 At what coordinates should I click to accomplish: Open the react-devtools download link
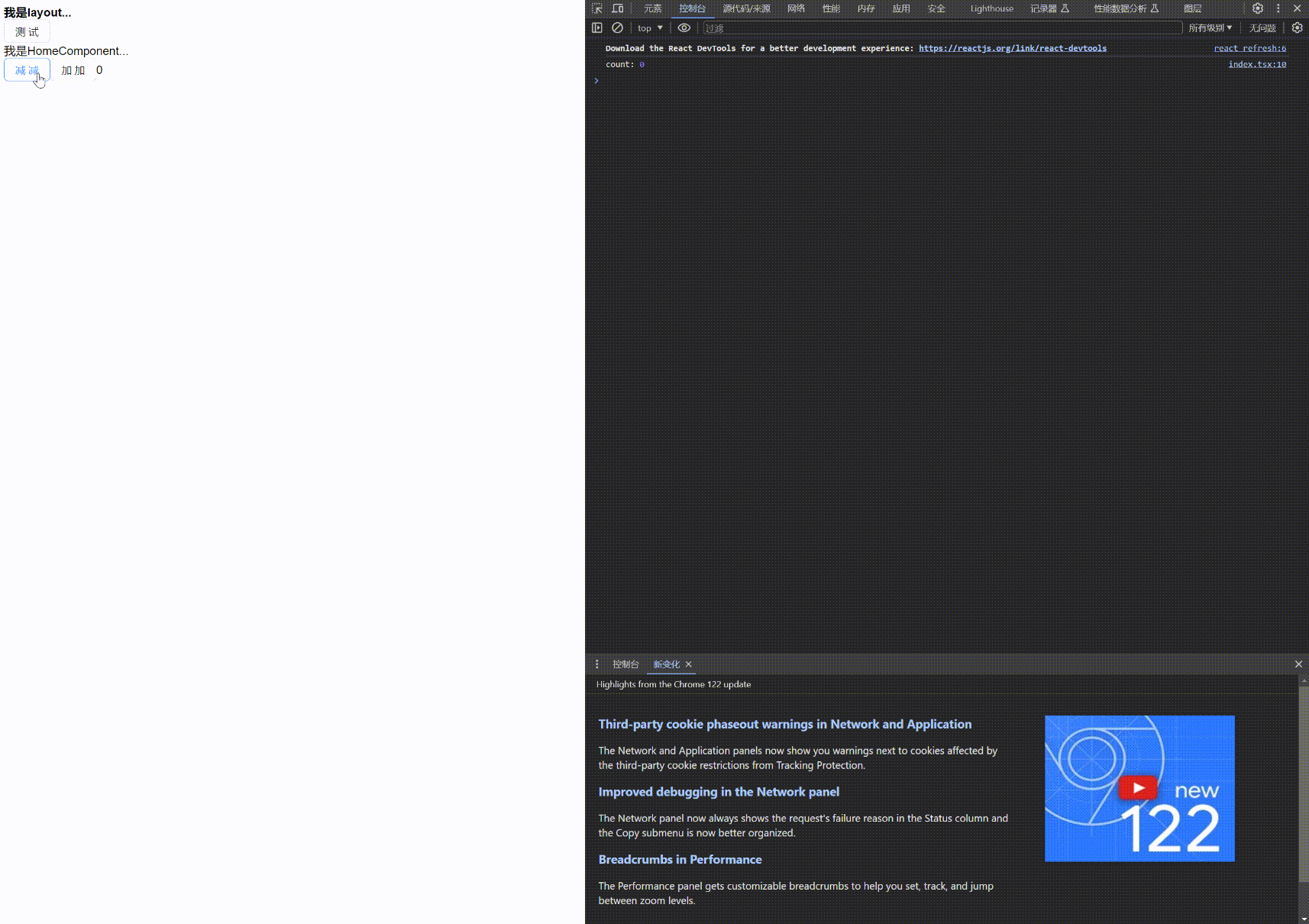(1012, 48)
